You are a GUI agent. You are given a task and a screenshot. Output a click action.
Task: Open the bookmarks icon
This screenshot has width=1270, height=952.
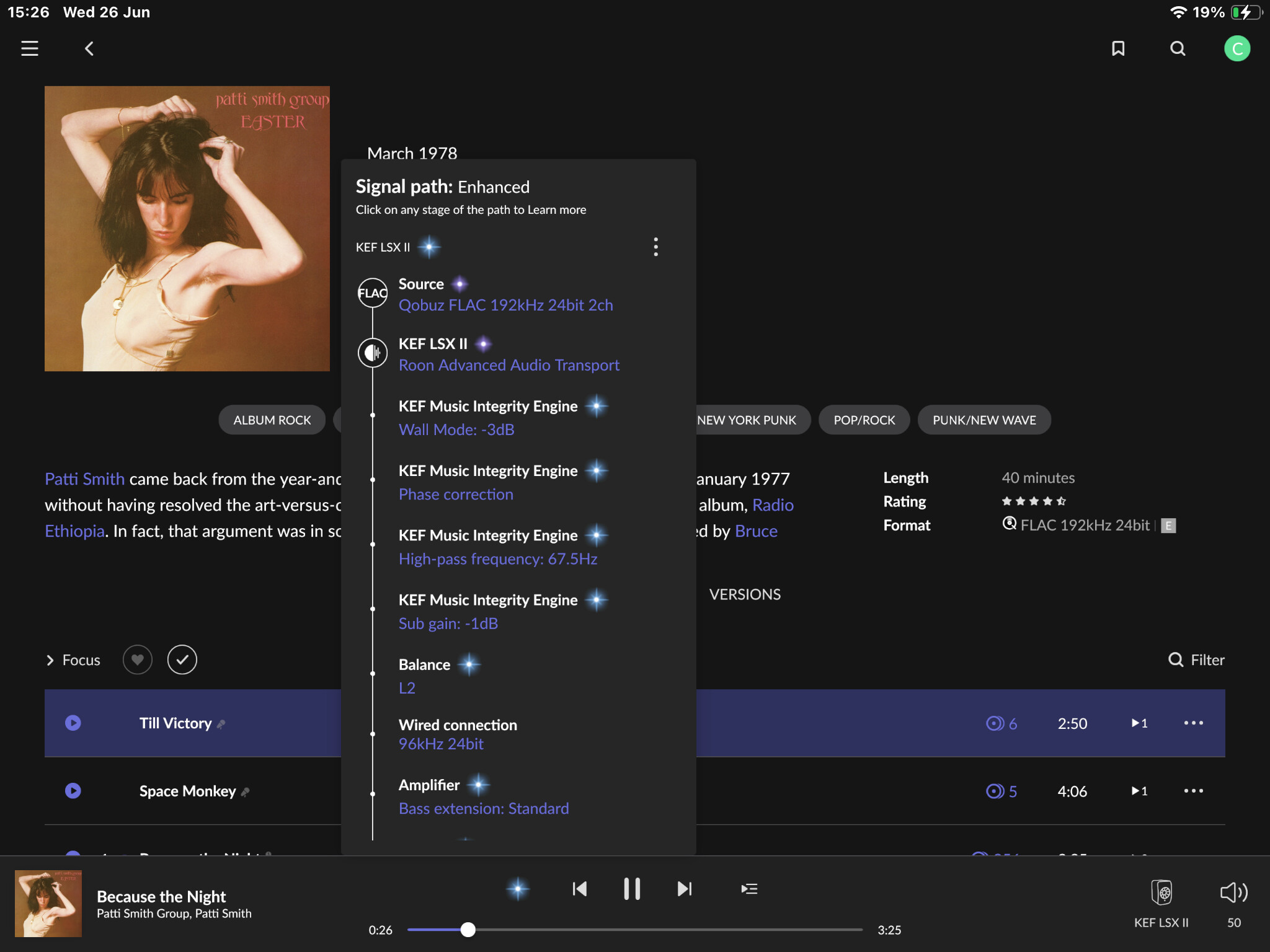click(1118, 48)
